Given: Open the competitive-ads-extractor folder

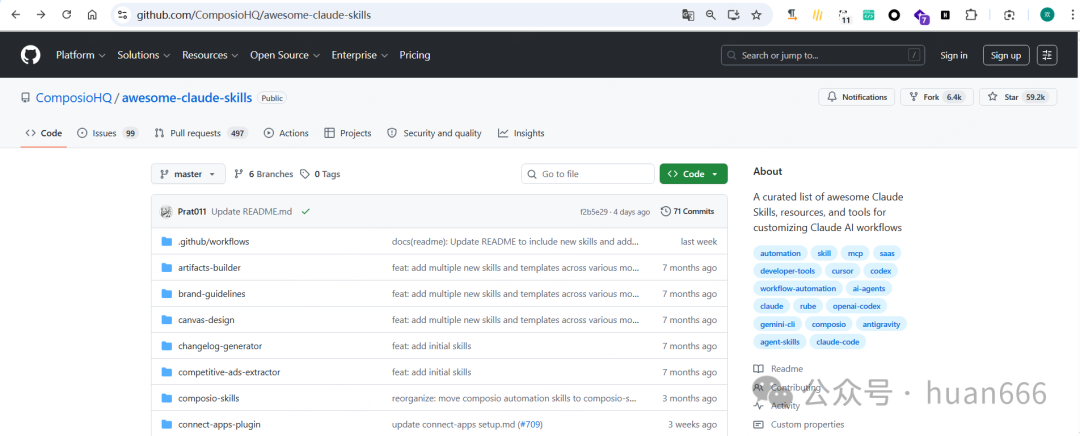Looking at the screenshot, I should [x=229, y=372].
